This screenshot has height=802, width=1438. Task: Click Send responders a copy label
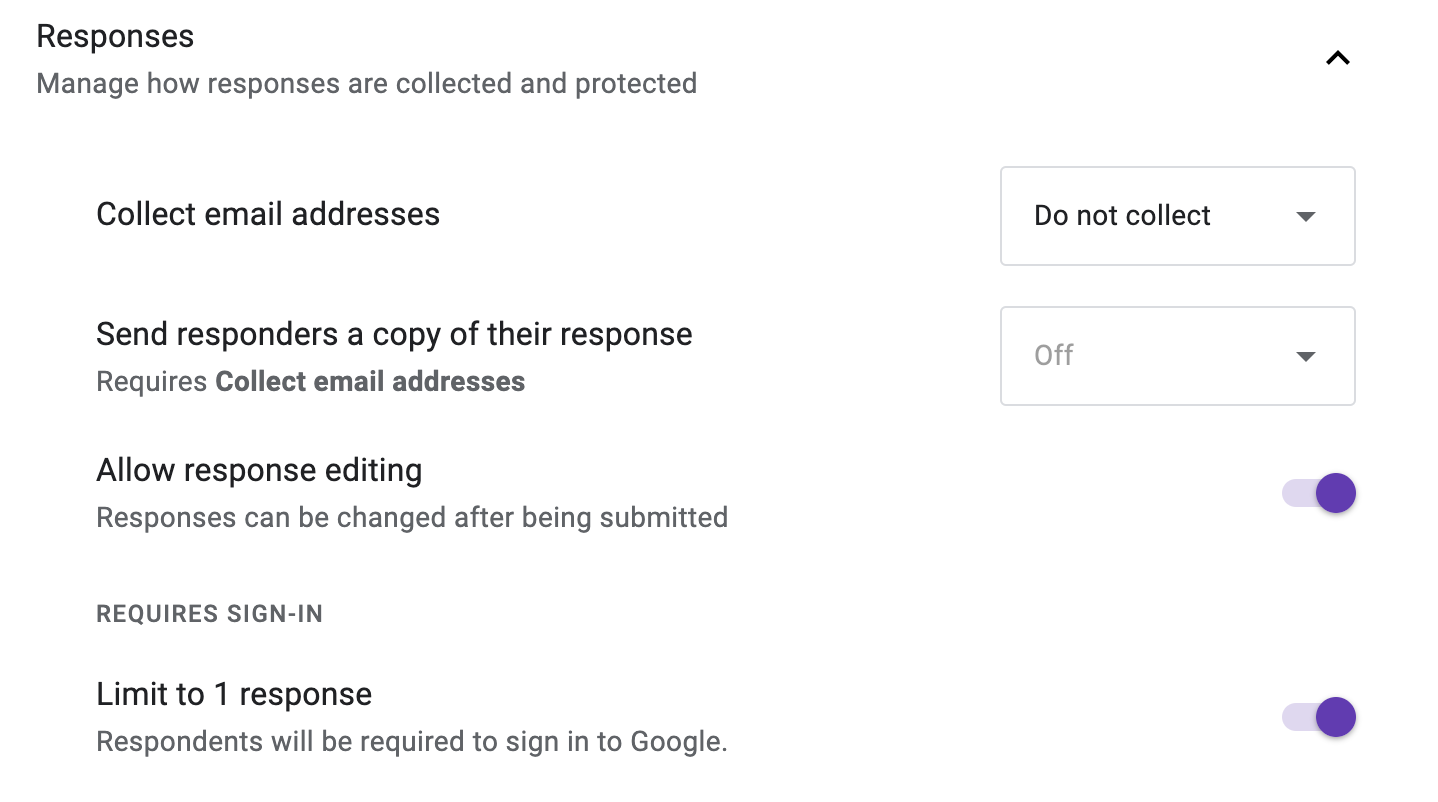click(x=394, y=334)
